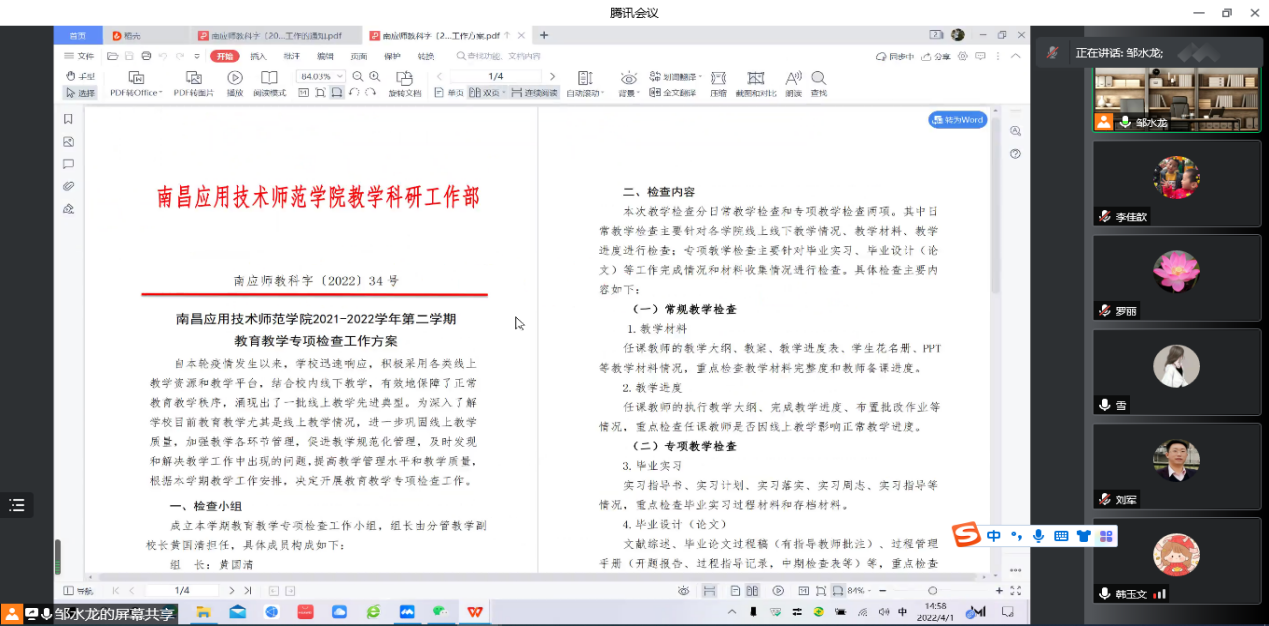Screen dimensions: 1269x626
Task: Adjust the zoom slider in status bar
Action: (x=932, y=591)
